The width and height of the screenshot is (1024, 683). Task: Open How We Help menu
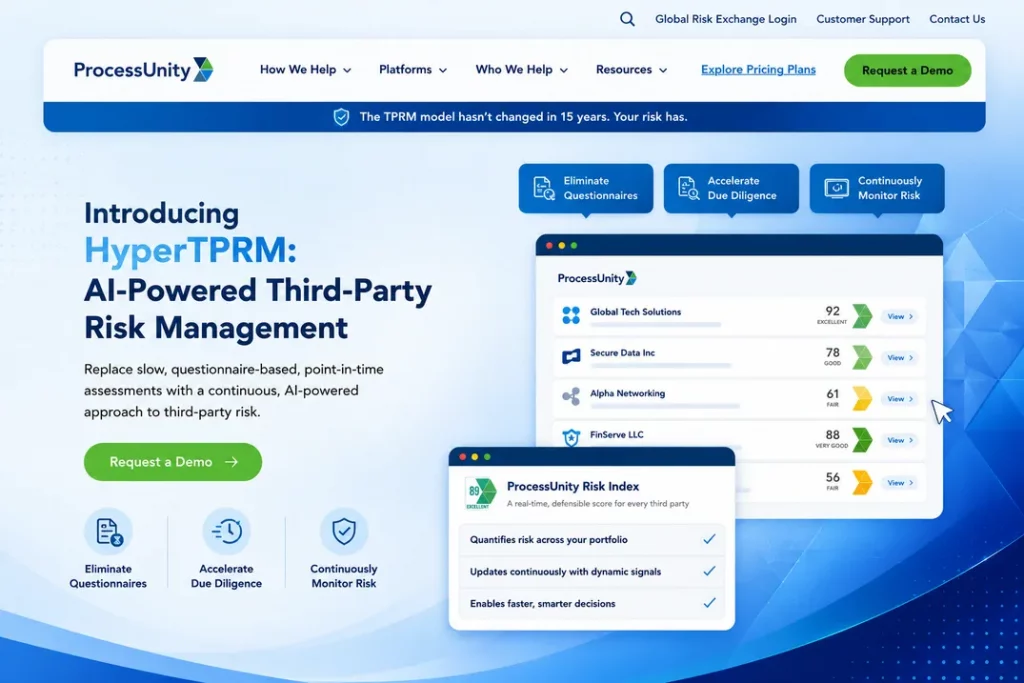click(x=305, y=70)
